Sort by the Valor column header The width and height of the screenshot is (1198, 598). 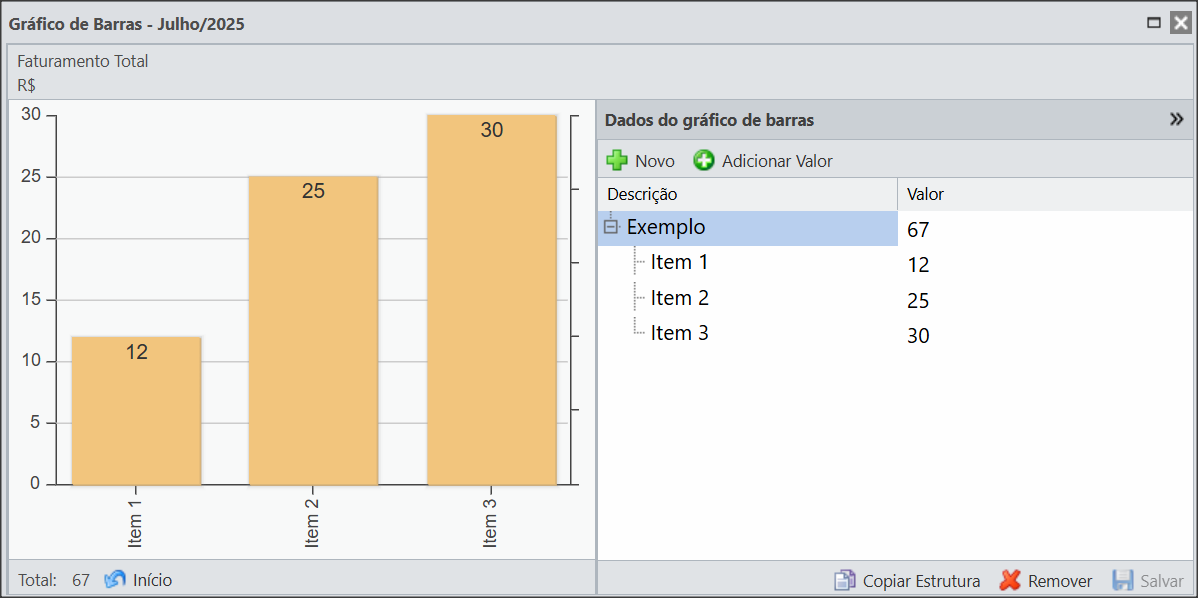[x=1040, y=194]
